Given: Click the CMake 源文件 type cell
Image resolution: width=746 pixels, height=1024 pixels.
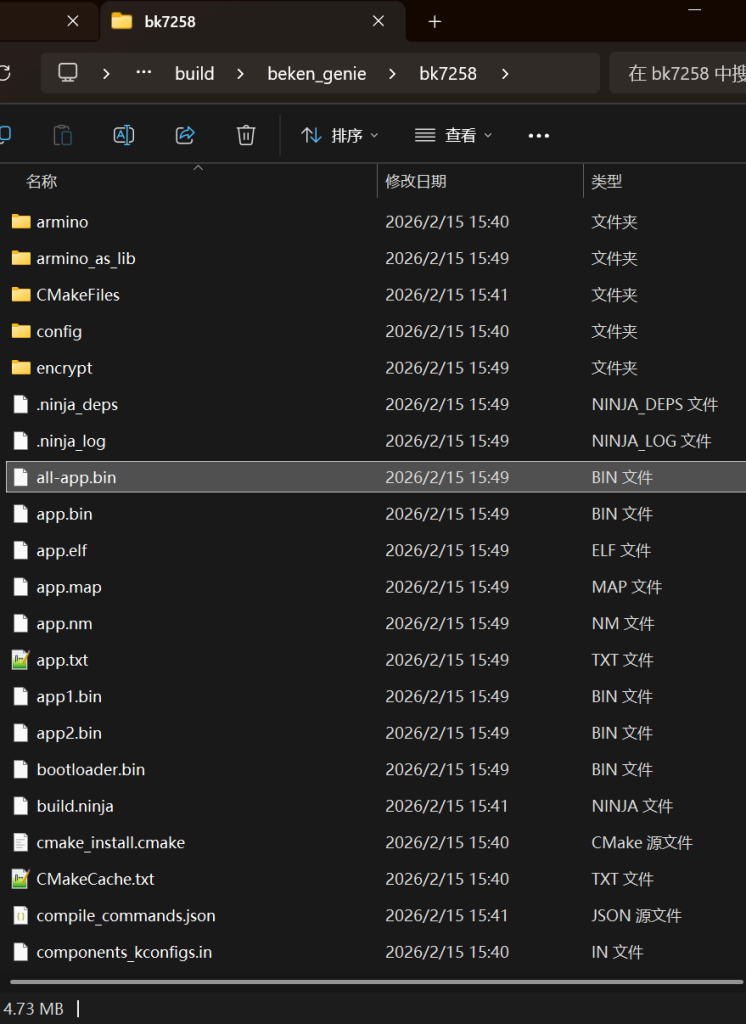Looking at the screenshot, I should 641,842.
